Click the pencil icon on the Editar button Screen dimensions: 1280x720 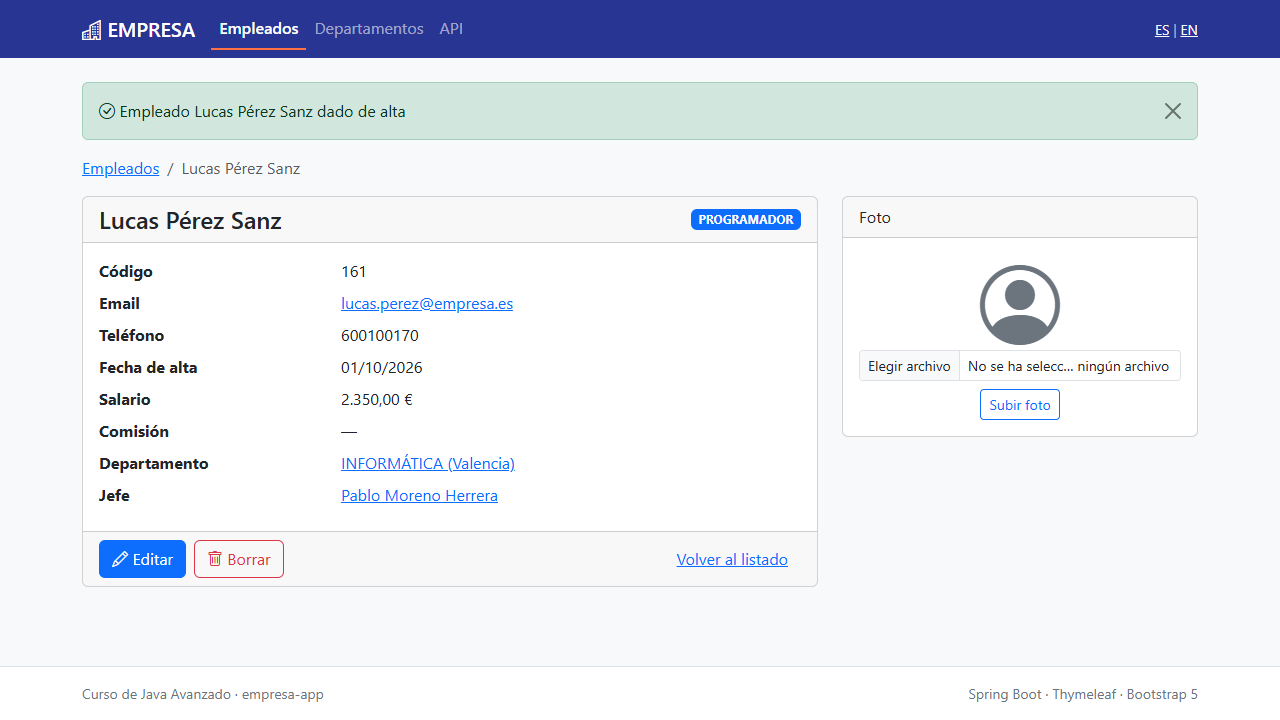(120, 559)
